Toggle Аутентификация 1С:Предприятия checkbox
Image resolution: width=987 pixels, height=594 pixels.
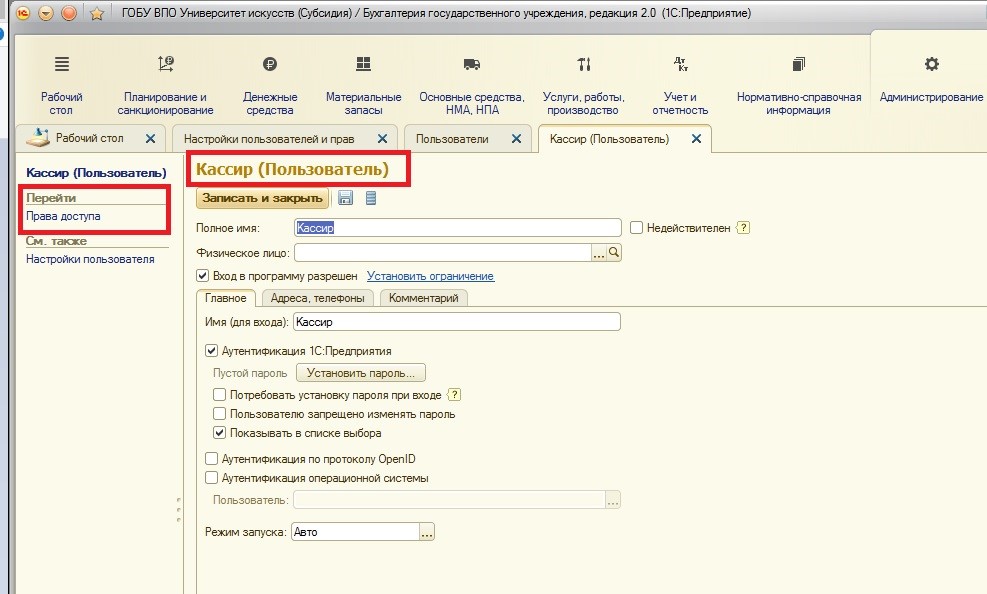coord(212,351)
